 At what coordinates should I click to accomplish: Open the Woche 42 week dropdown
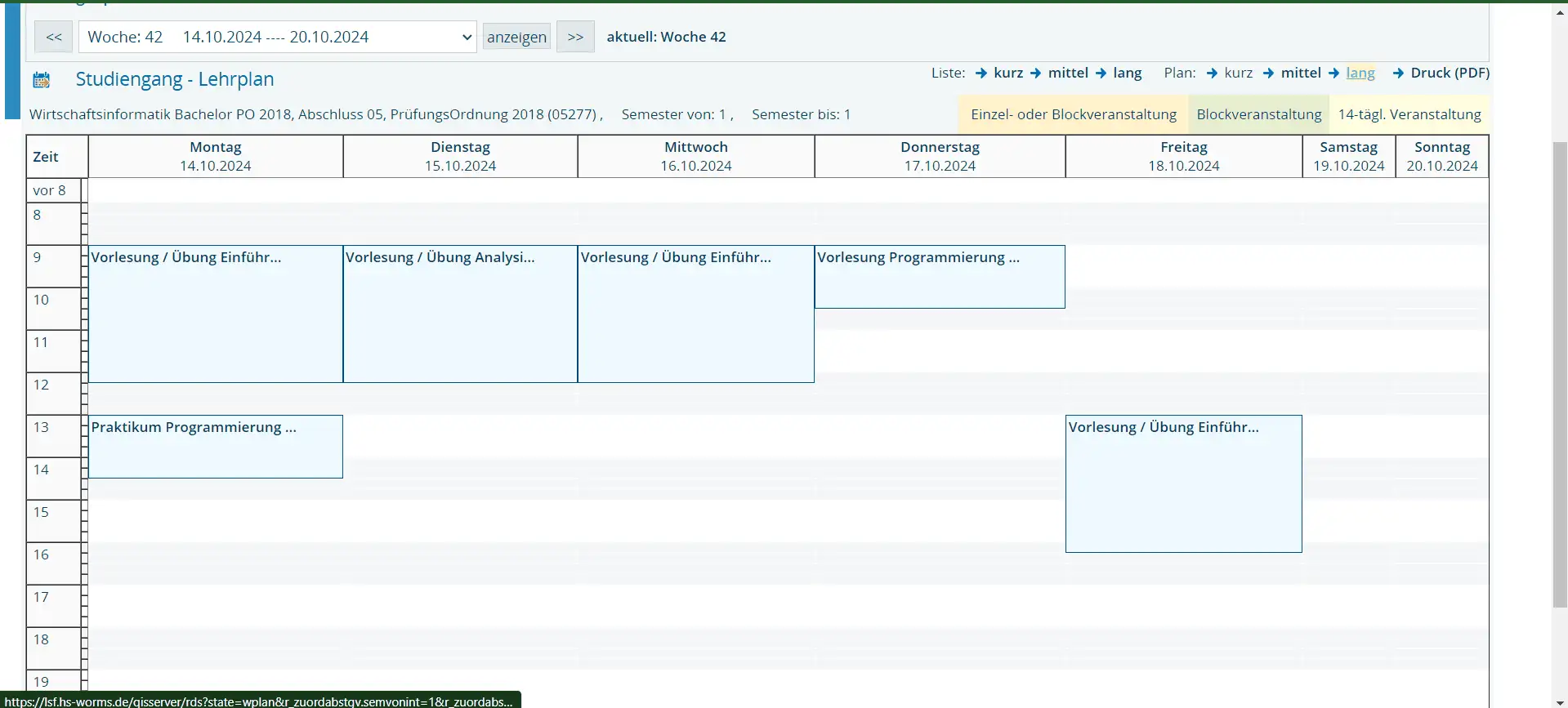tap(277, 37)
